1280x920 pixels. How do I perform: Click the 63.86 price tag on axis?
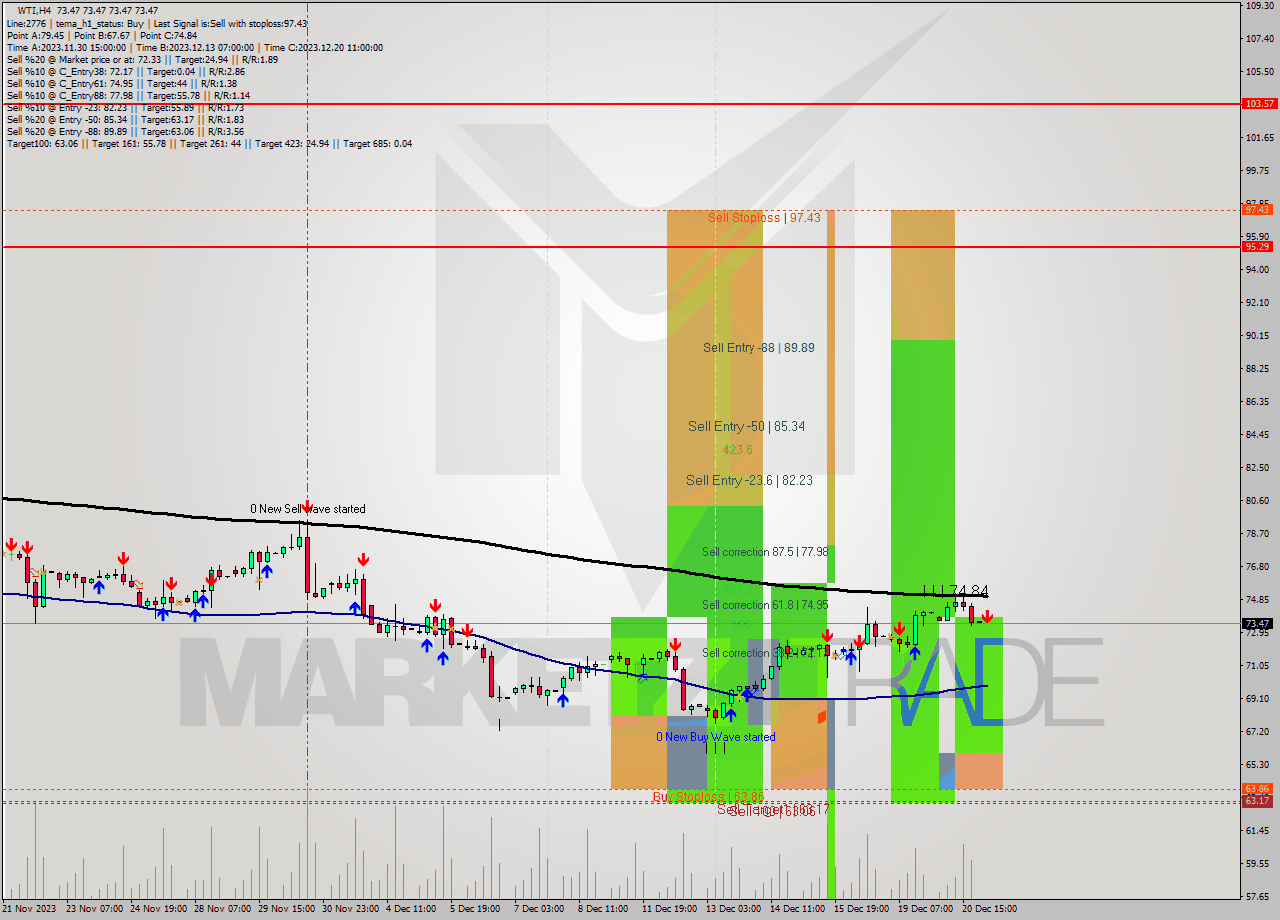pos(1256,788)
